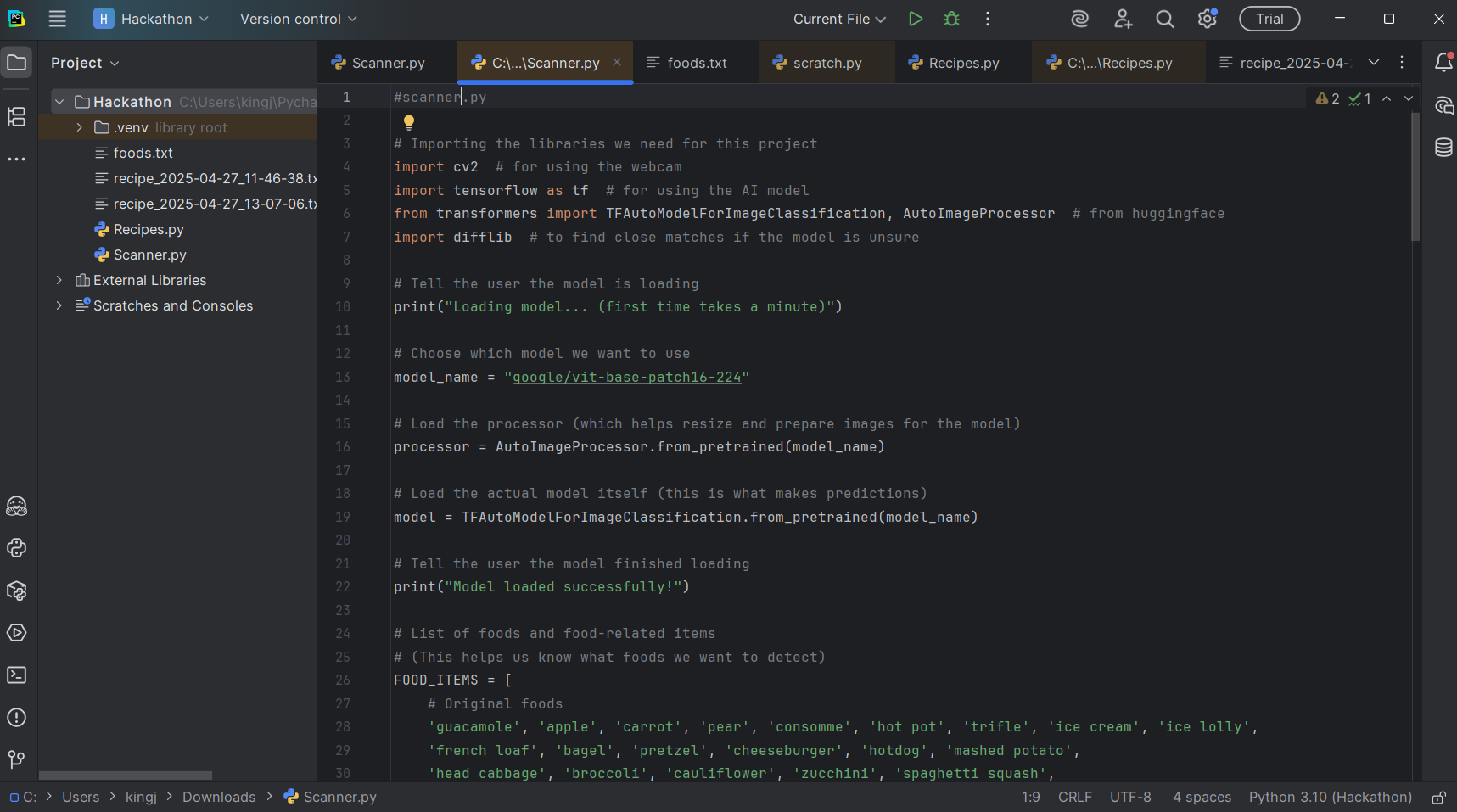Open the Problems tool window
Image resolution: width=1457 pixels, height=812 pixels.
16,718
